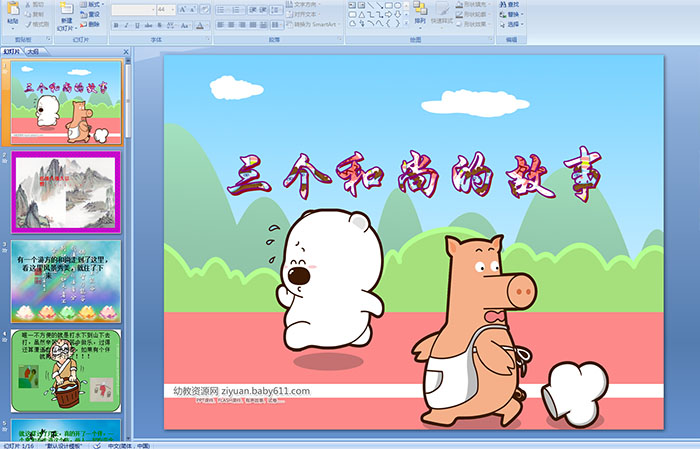Select slide 4 monk with bucket thumbnail
Image resolution: width=700 pixels, height=449 pixels.
click(66, 370)
